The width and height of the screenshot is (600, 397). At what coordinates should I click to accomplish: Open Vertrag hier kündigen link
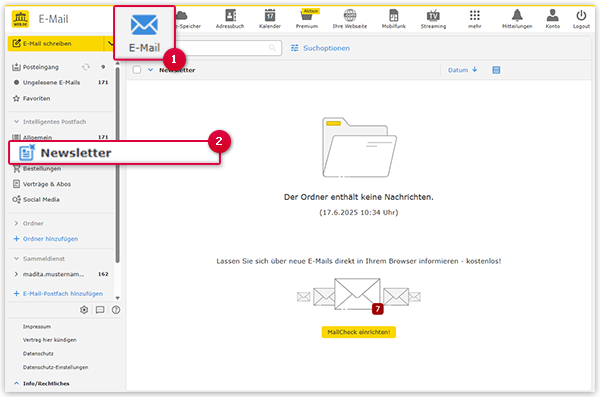pos(49,340)
